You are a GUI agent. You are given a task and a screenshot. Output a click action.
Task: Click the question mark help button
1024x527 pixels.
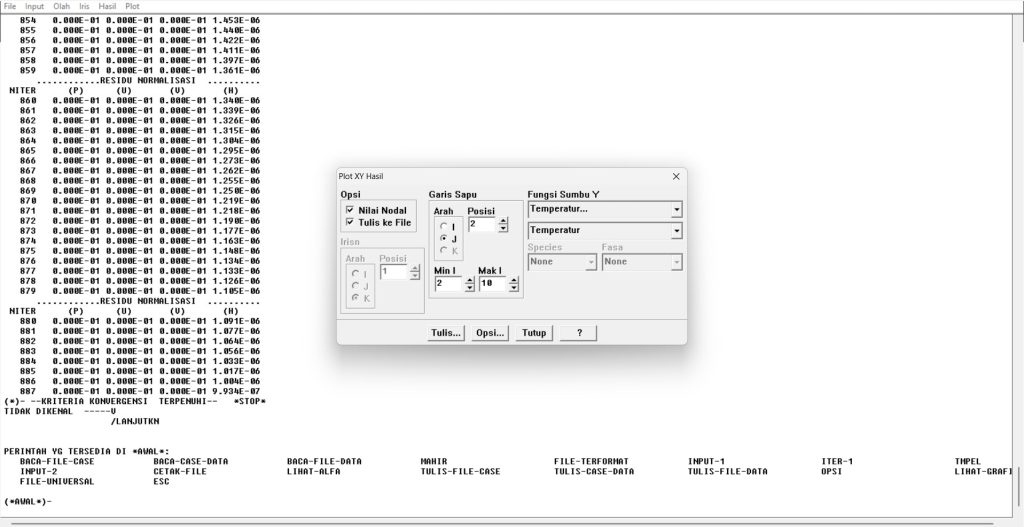click(579, 332)
